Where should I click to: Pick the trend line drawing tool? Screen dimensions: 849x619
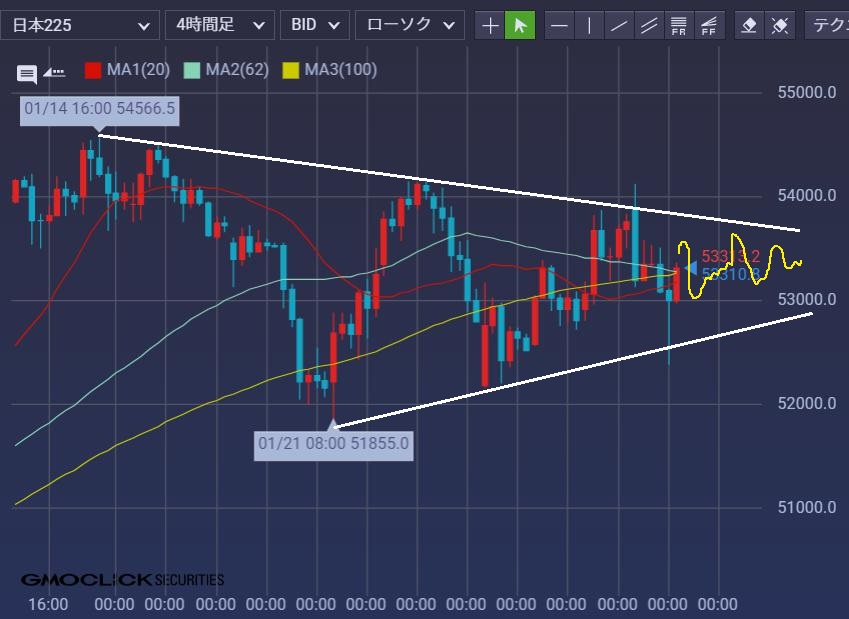pos(620,25)
